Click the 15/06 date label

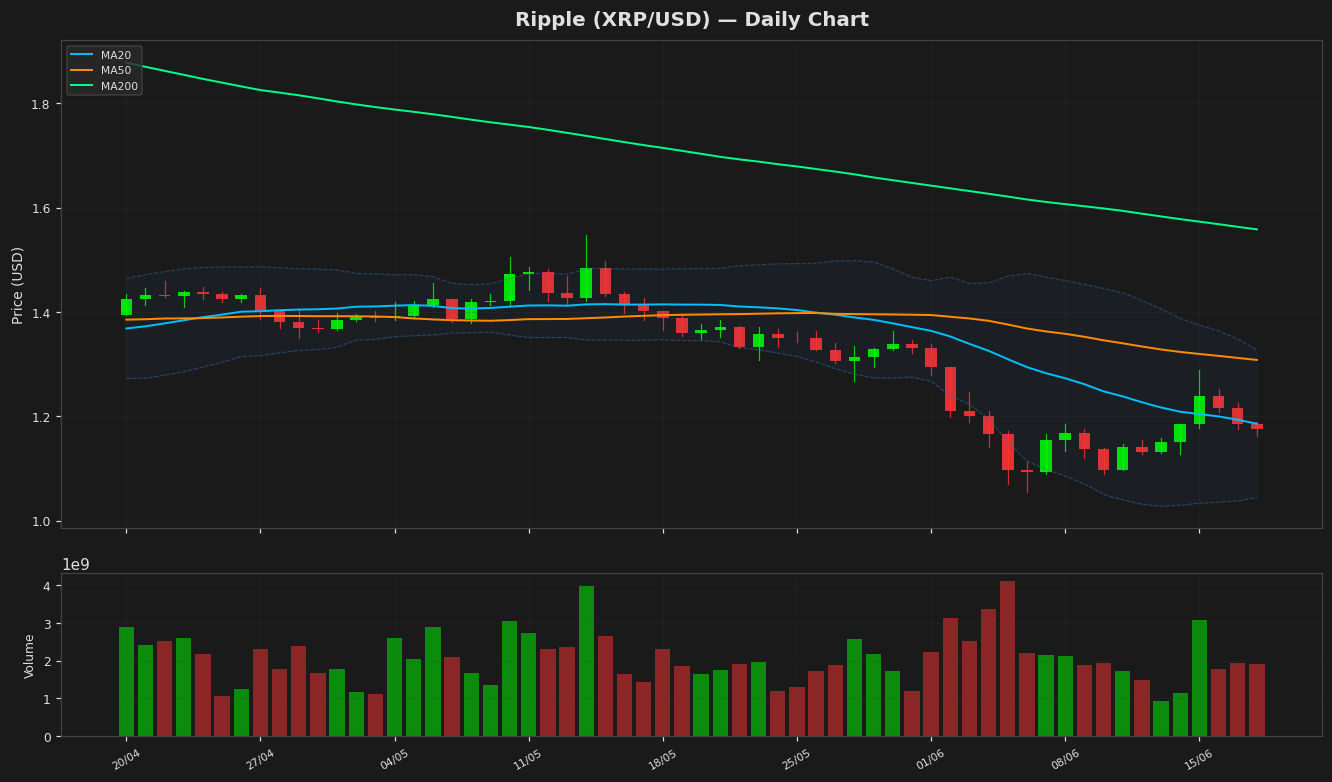pos(1199,760)
